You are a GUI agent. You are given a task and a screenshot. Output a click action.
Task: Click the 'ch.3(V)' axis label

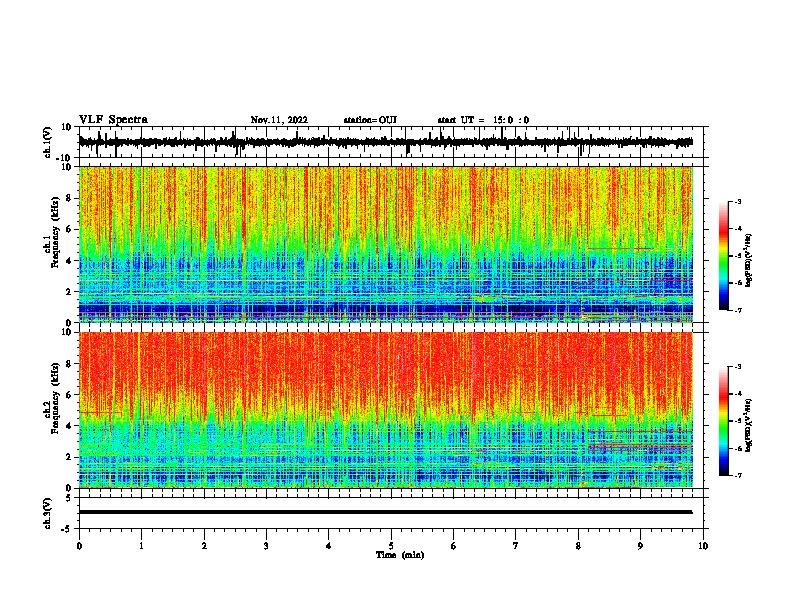[x=48, y=513]
